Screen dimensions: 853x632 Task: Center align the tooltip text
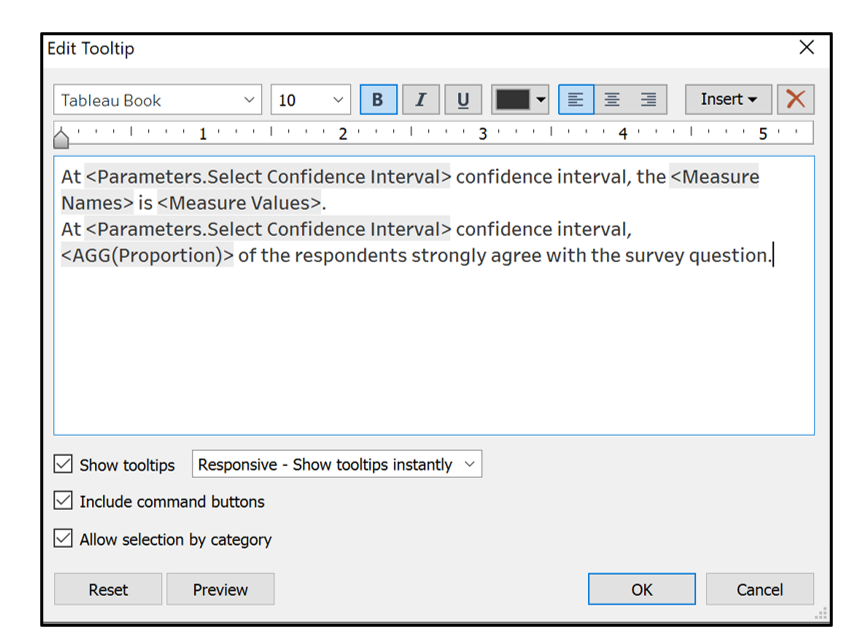click(x=612, y=100)
